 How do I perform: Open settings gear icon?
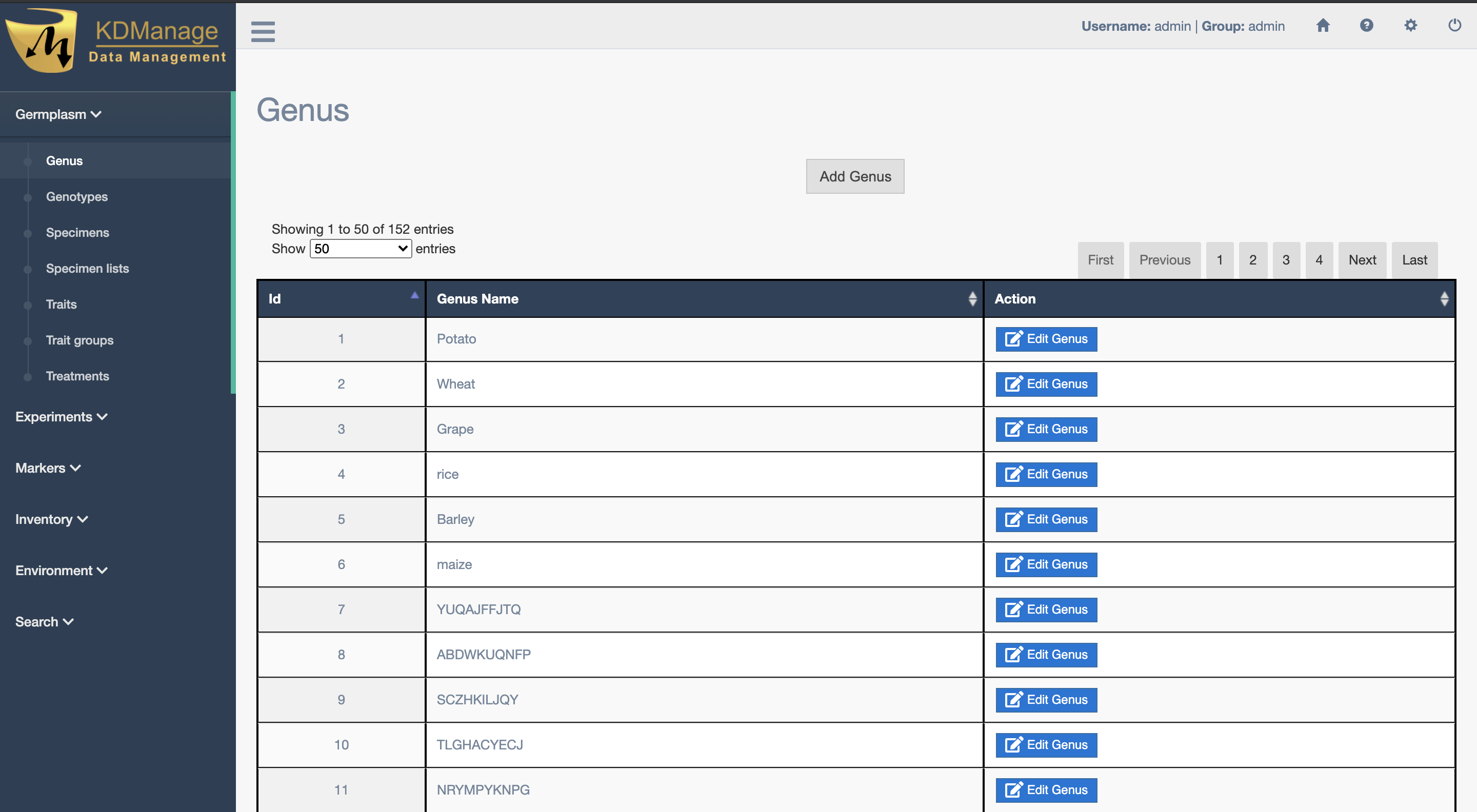coord(1410,26)
